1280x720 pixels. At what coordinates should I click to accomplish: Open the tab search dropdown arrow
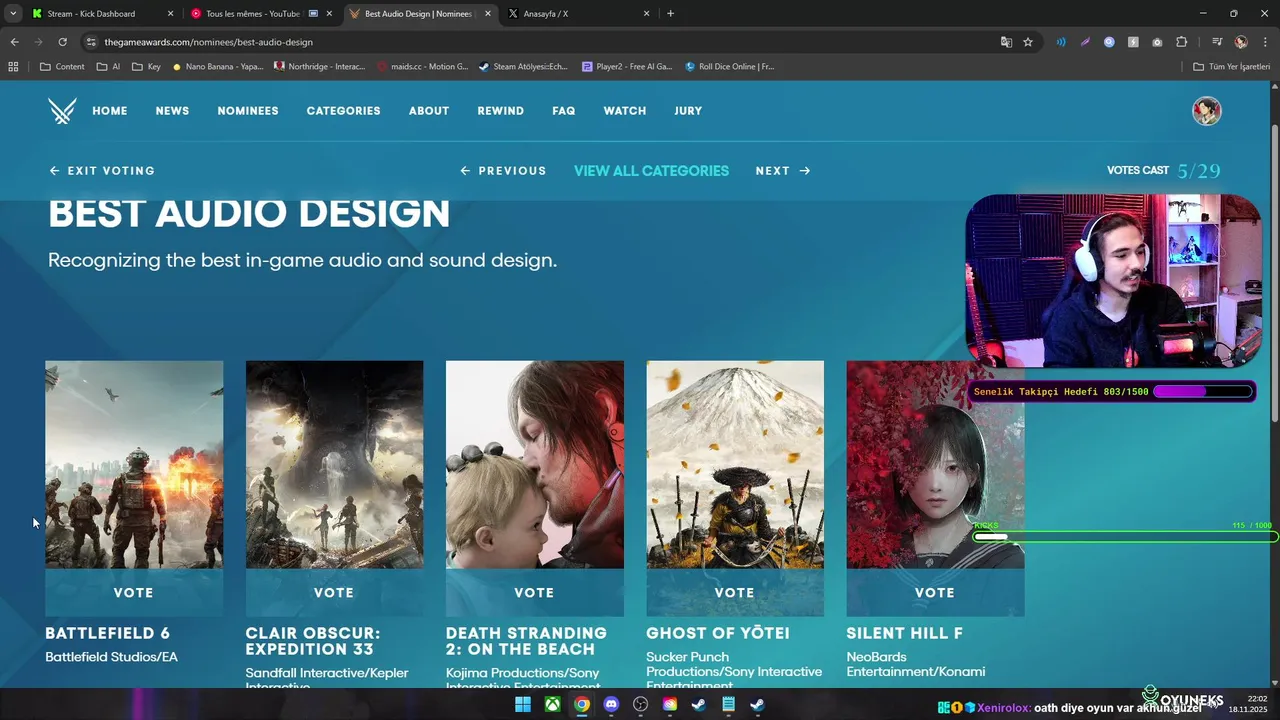coord(13,14)
